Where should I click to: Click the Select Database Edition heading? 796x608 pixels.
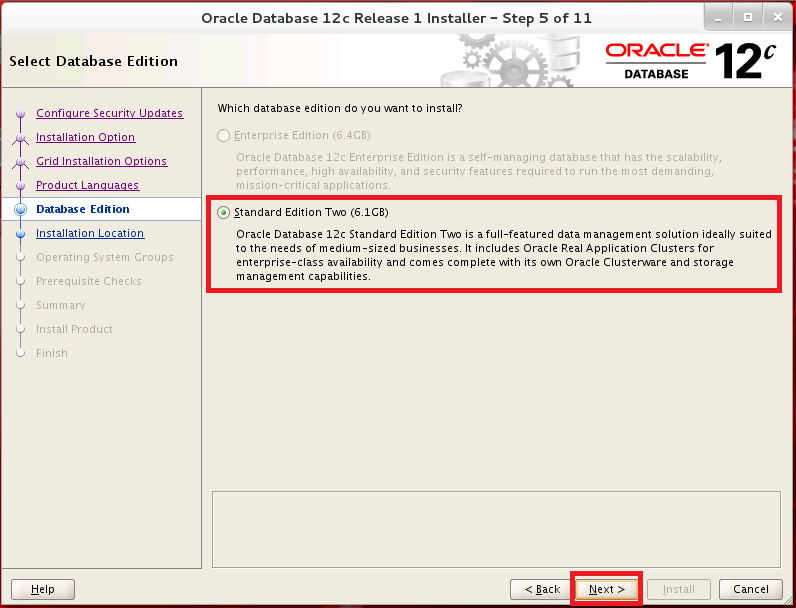coord(93,61)
